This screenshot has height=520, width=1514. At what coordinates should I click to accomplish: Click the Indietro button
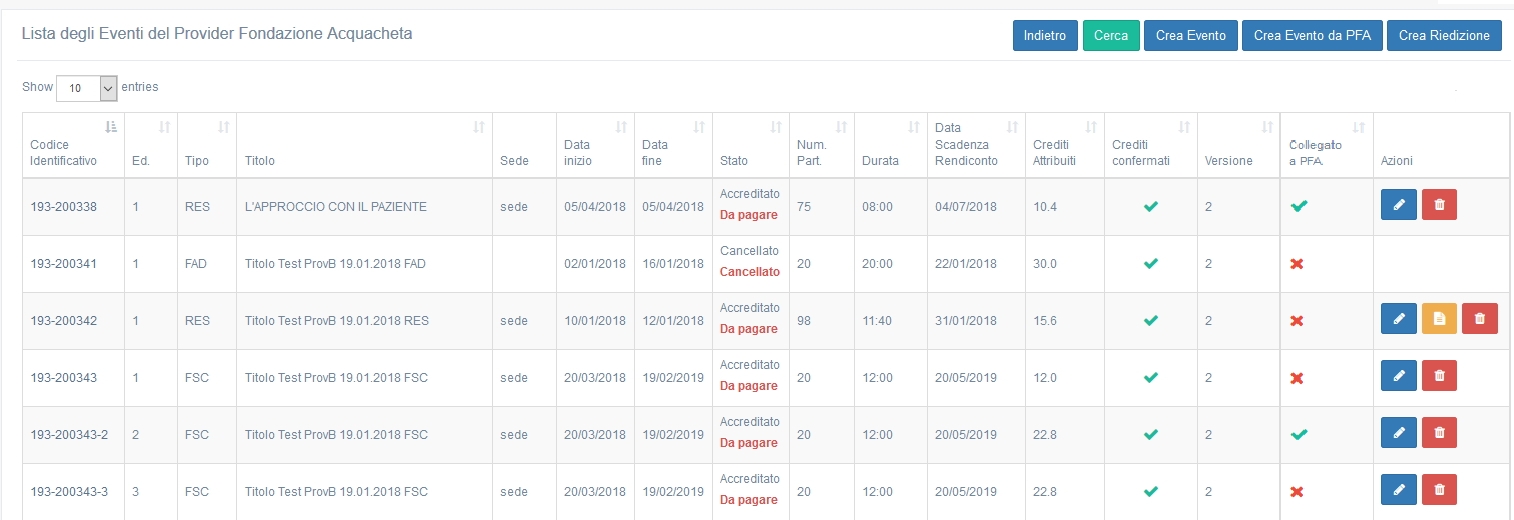pos(1045,35)
